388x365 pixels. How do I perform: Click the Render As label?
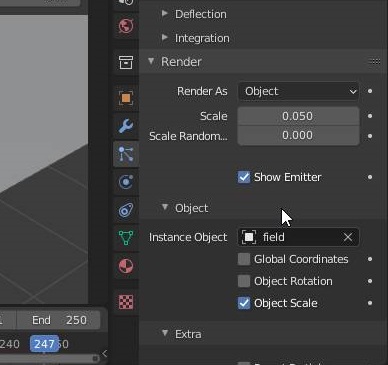pyautogui.click(x=202, y=91)
